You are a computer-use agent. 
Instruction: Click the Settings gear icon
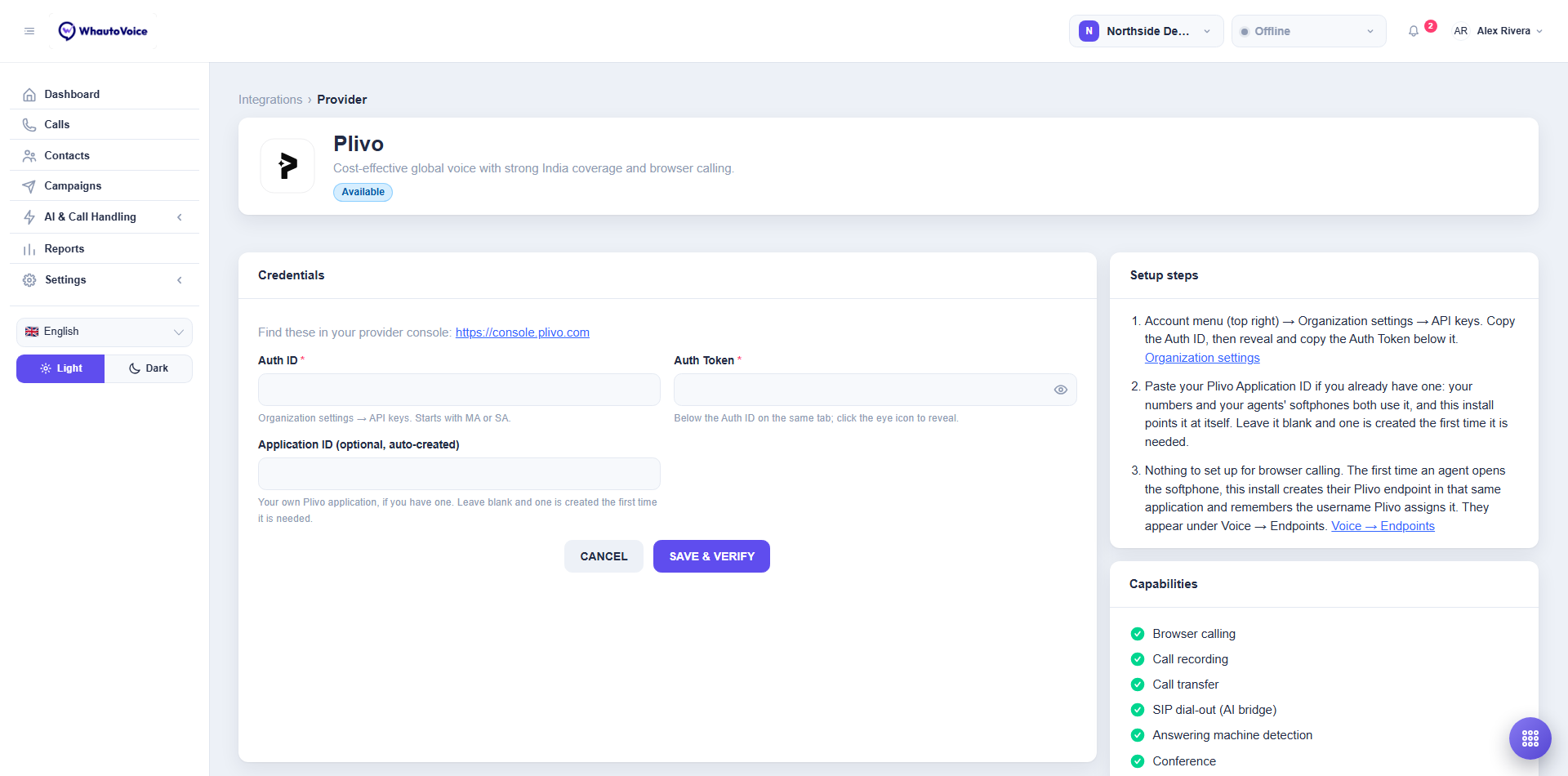pos(29,280)
